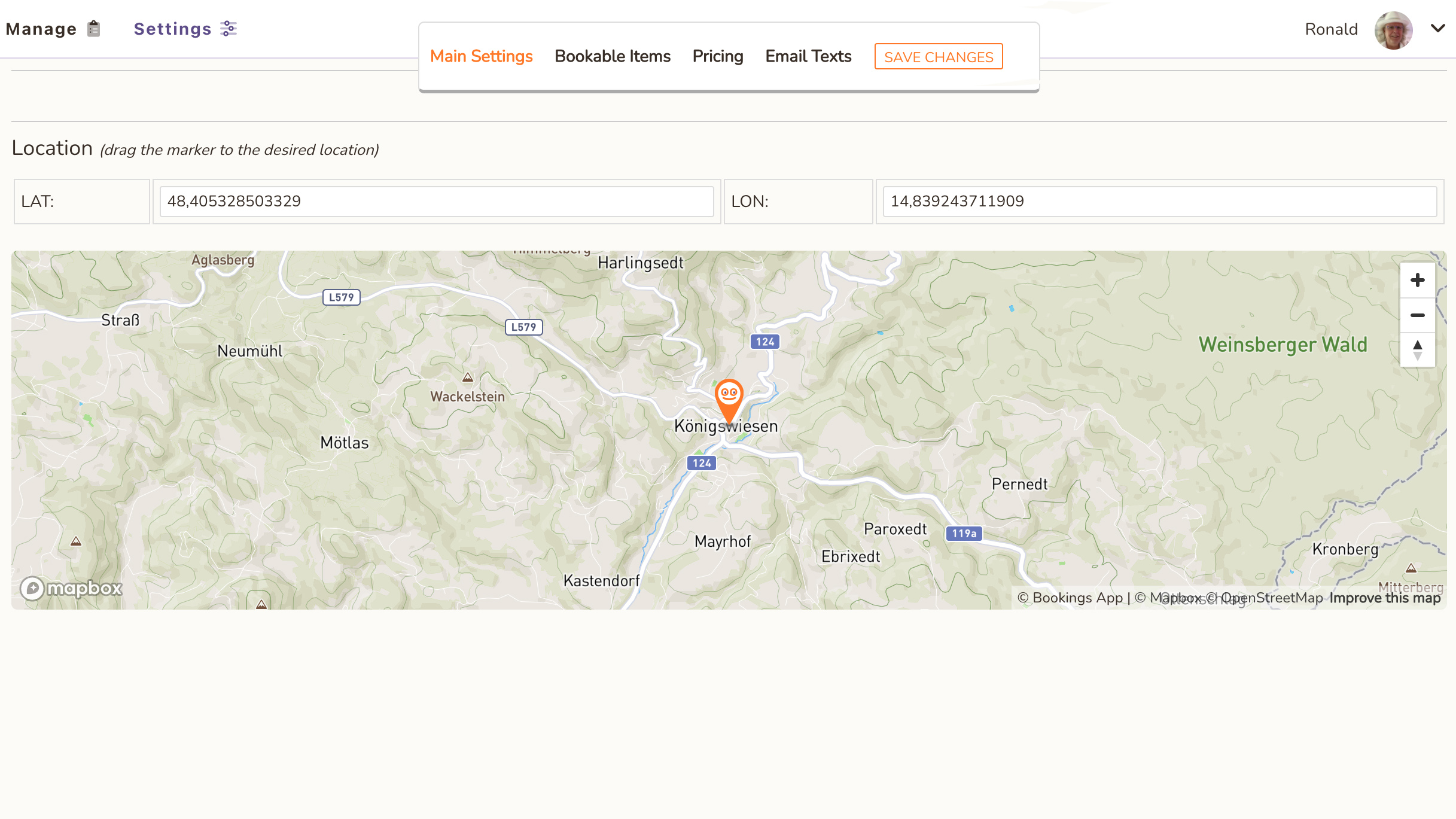This screenshot has width=1456, height=819.
Task: Select the Main Settings tab
Action: (x=481, y=56)
